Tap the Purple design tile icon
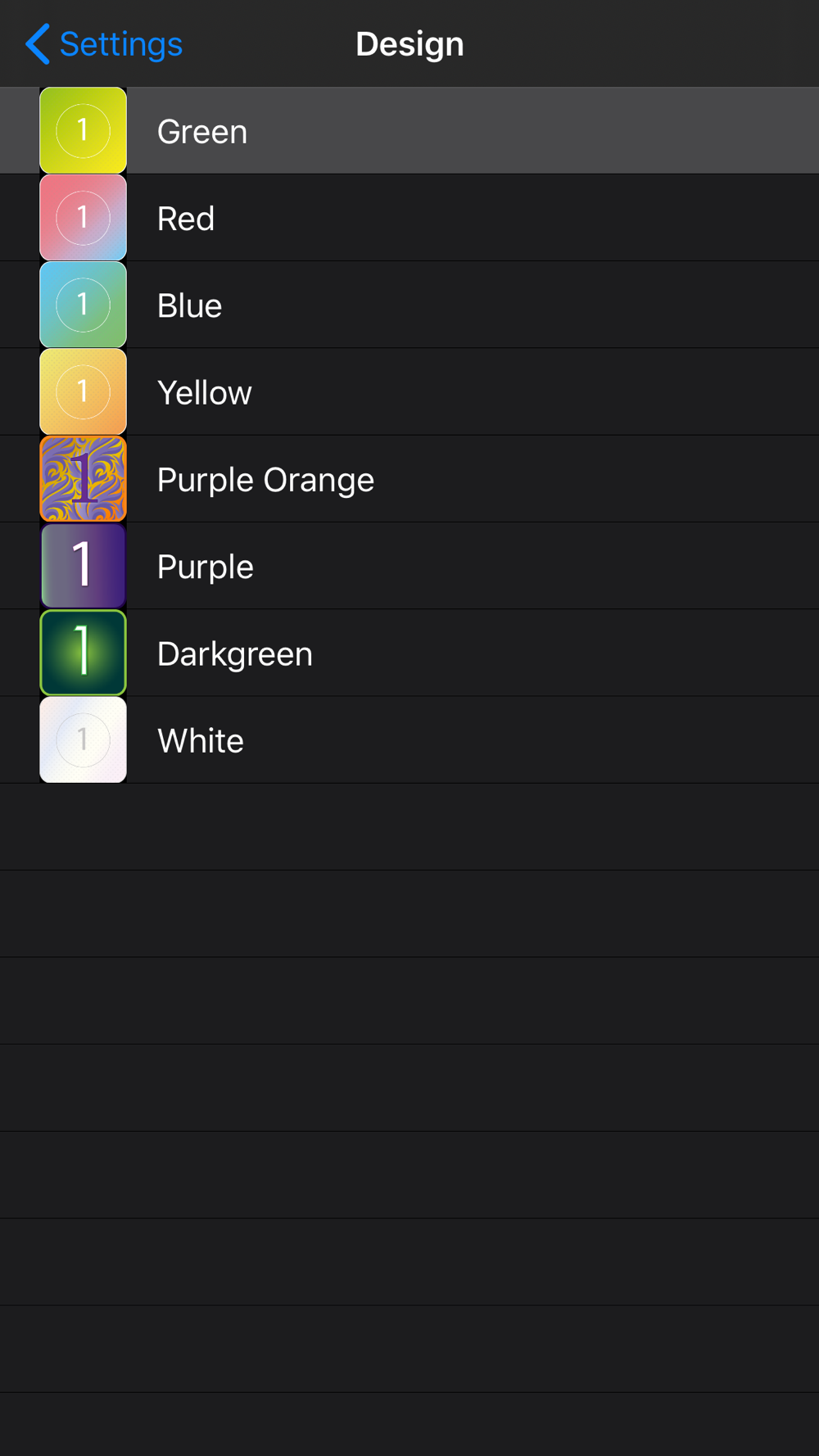Image resolution: width=819 pixels, height=1456 pixels. point(83,566)
